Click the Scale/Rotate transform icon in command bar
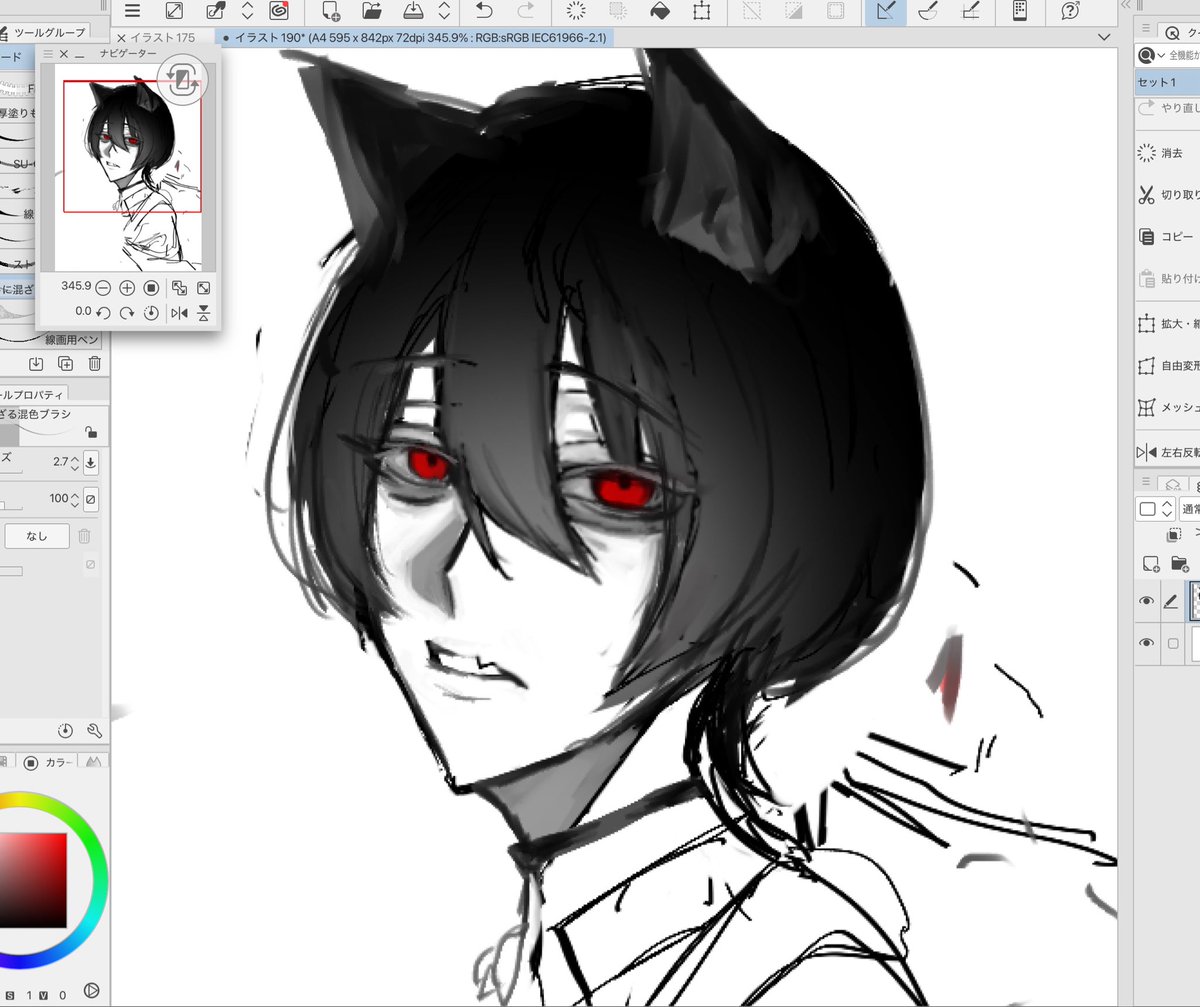 tap(702, 11)
